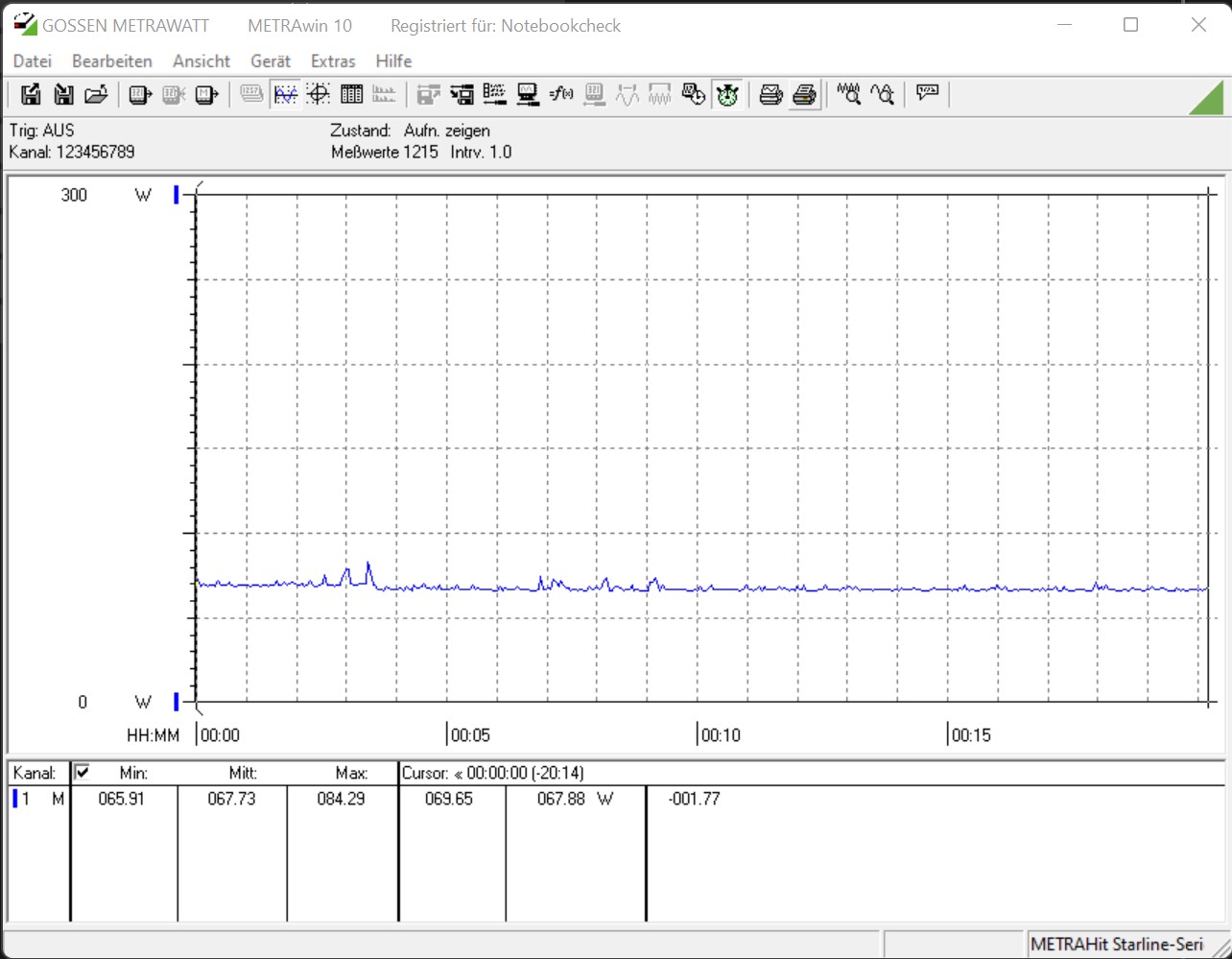The height and width of the screenshot is (959, 1232).
Task: Click the lower blue Y-axis marker near 0 W
Action: click(x=177, y=701)
